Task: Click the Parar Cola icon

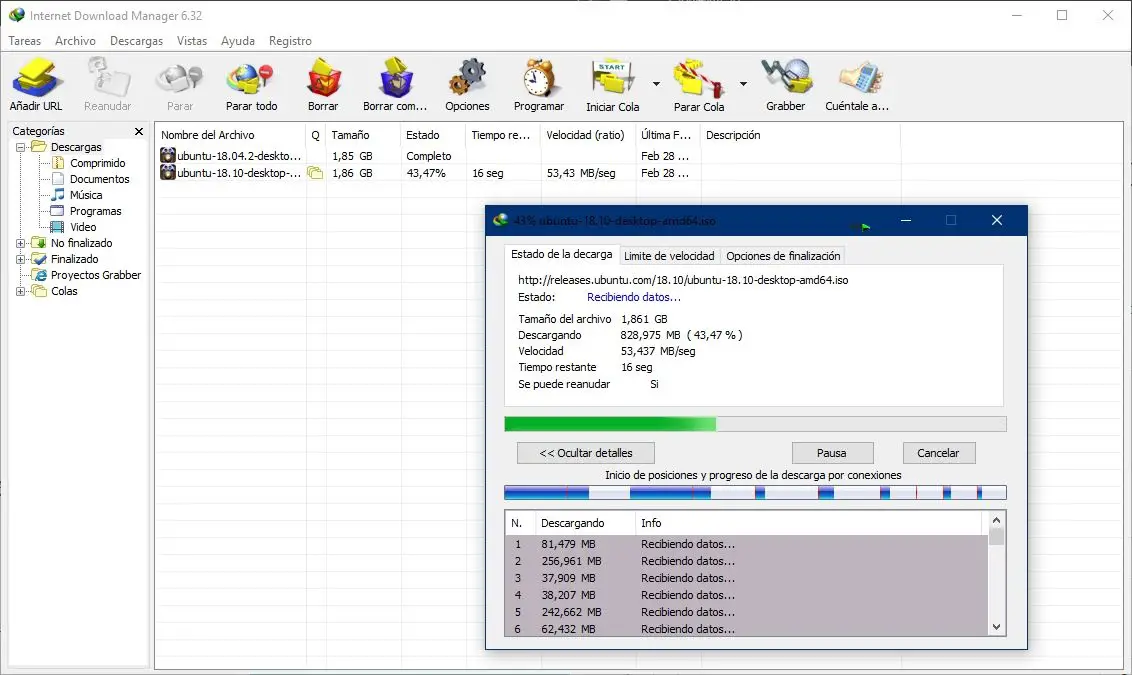Action: pos(699,84)
